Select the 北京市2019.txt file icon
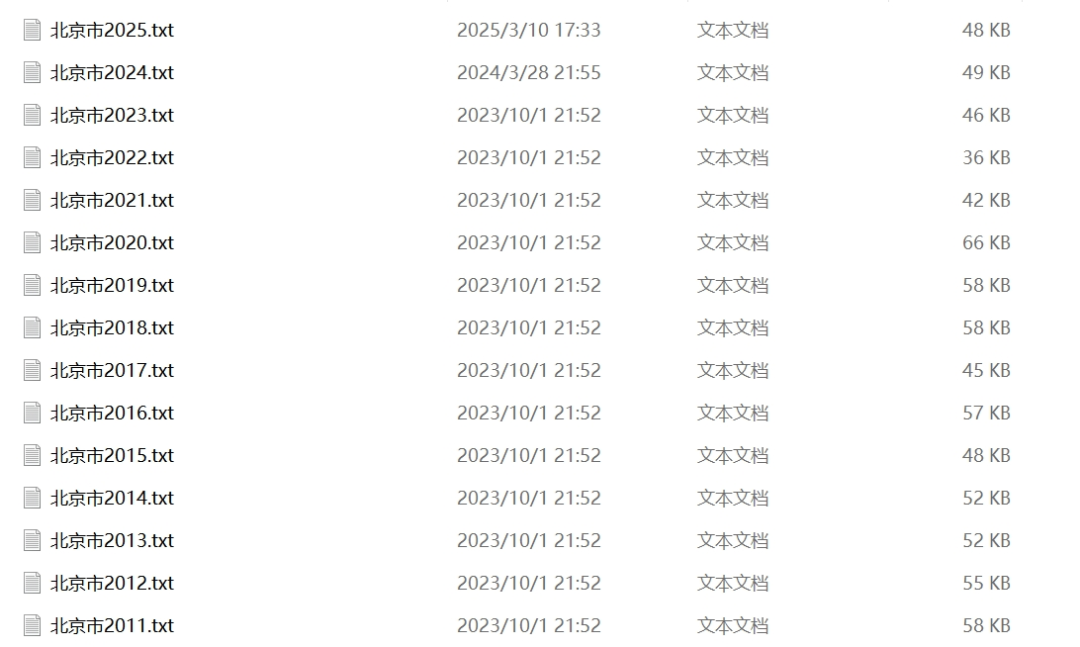The image size is (1080, 647). [x=32, y=285]
